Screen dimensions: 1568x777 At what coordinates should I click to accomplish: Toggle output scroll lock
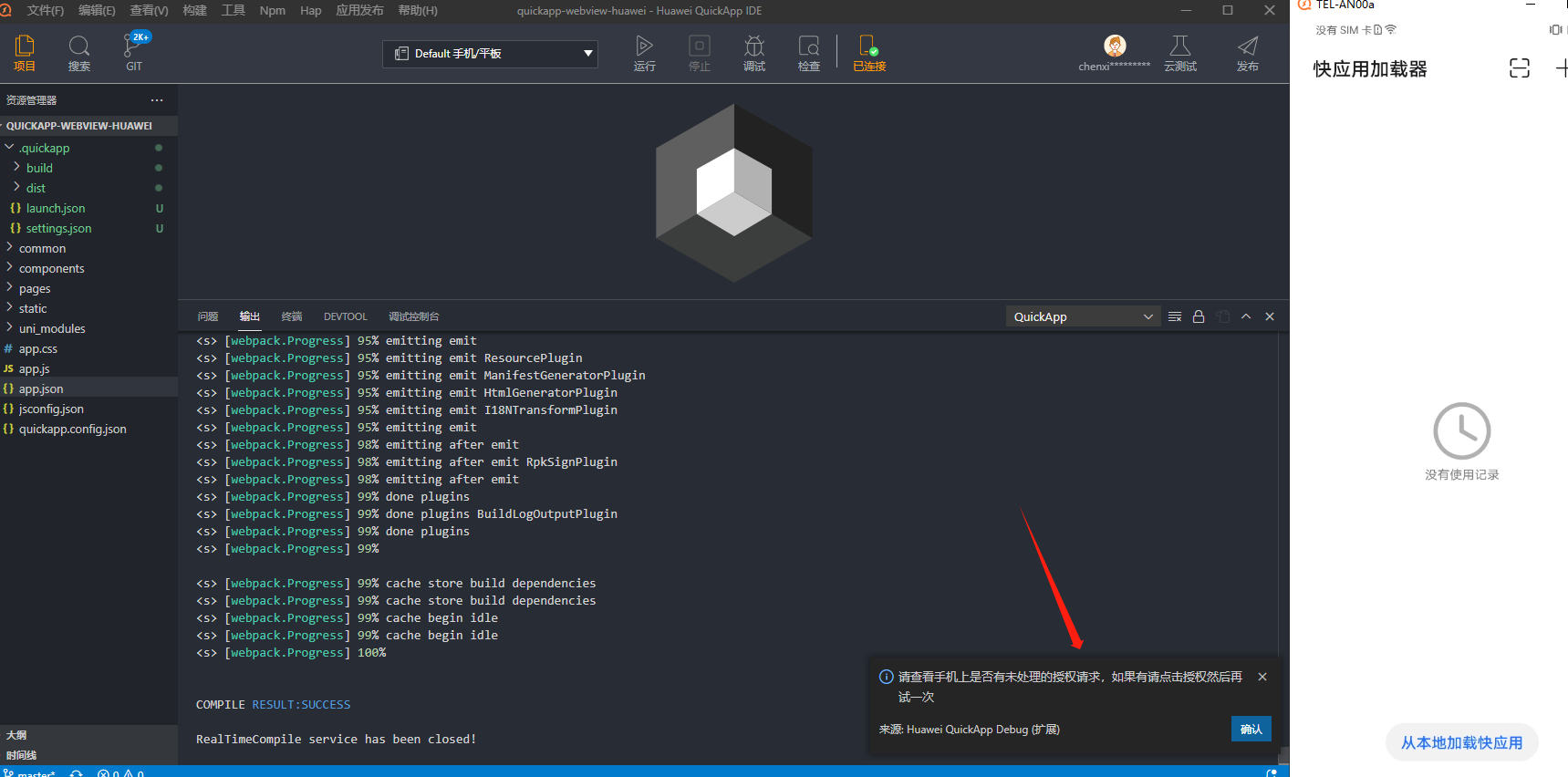click(1199, 316)
